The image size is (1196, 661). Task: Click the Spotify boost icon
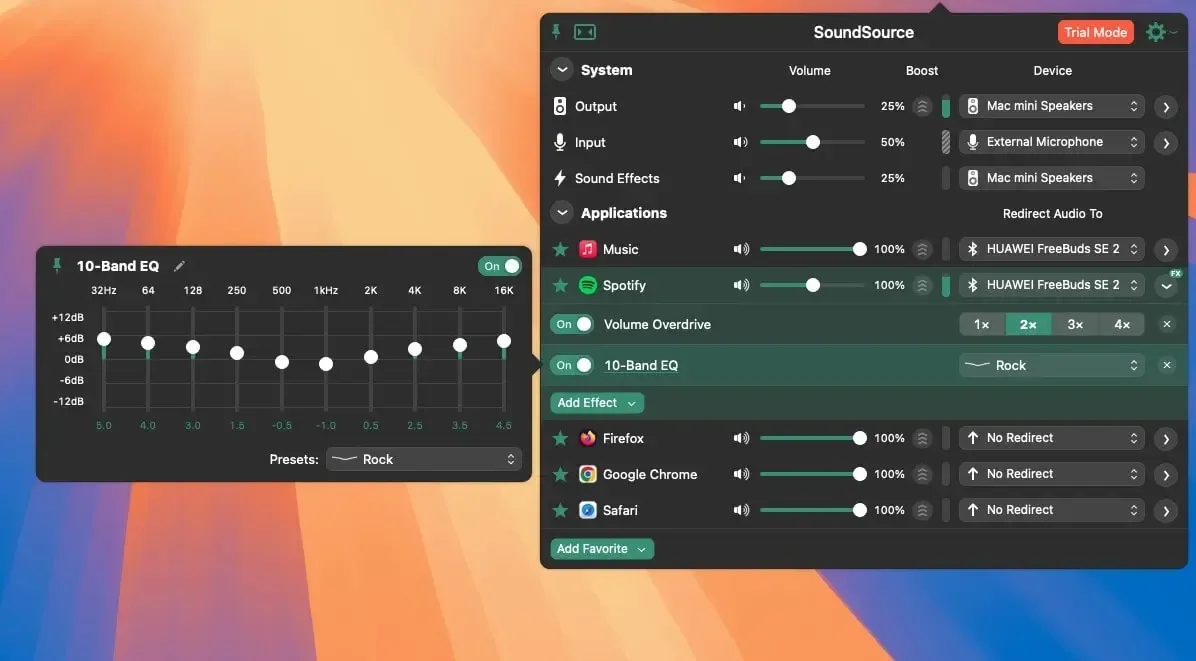[x=922, y=285]
